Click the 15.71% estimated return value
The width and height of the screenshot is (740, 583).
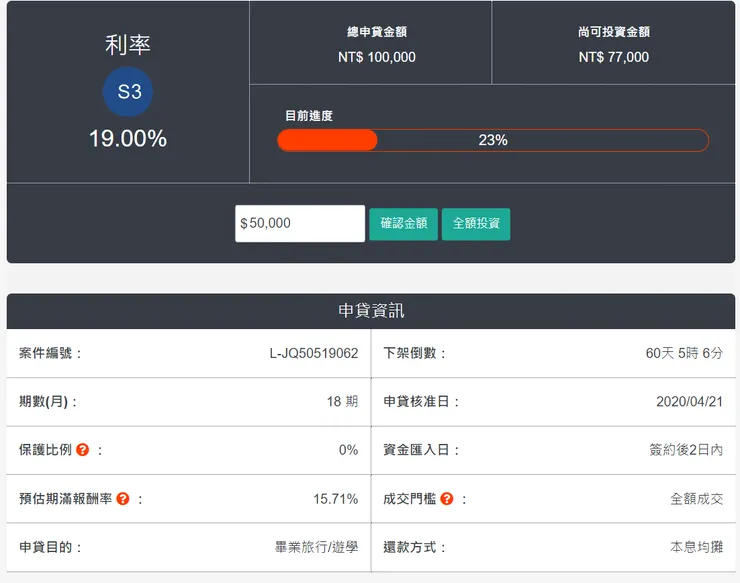click(335, 498)
